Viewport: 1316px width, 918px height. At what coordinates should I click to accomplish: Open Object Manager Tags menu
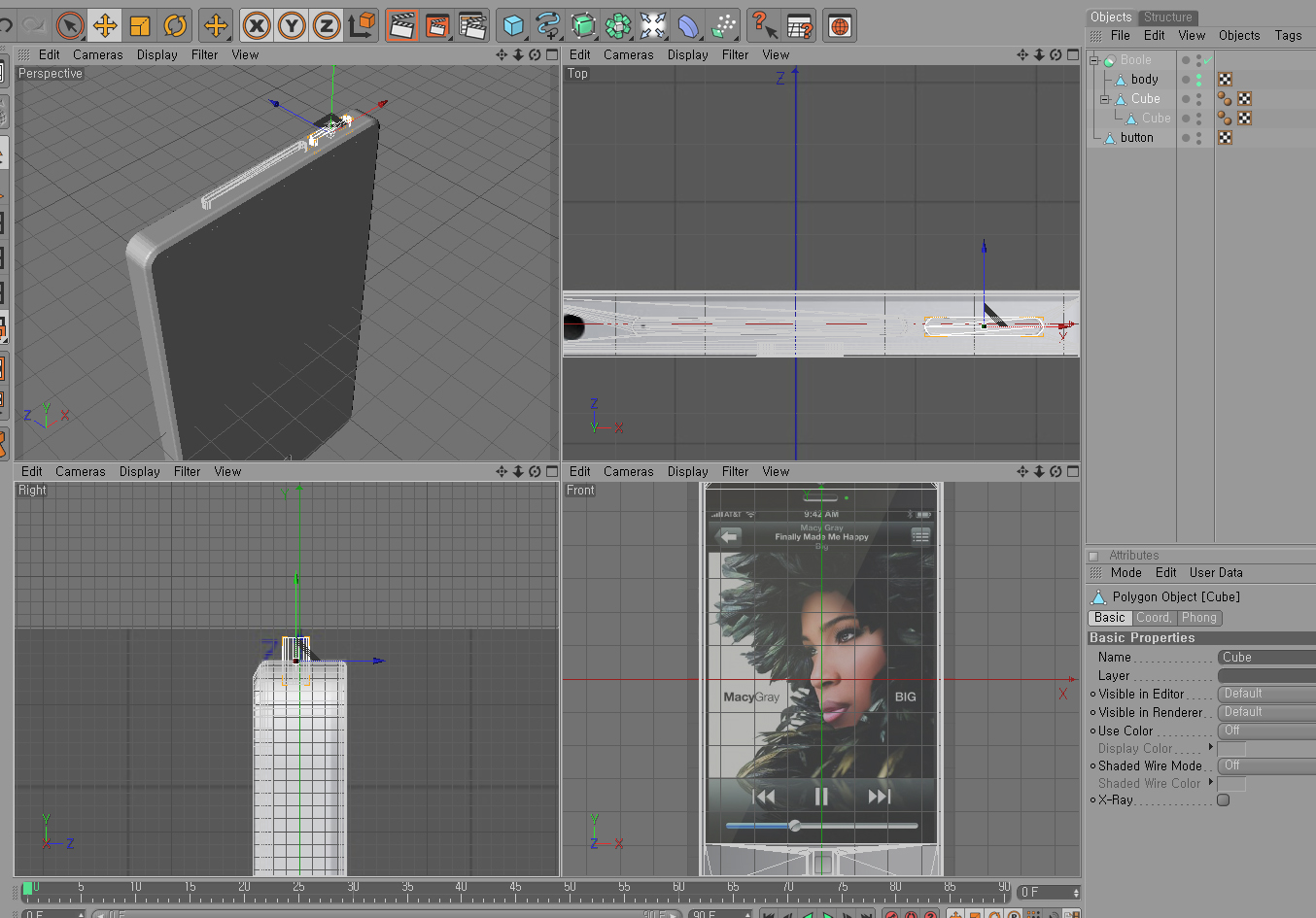(x=1288, y=36)
